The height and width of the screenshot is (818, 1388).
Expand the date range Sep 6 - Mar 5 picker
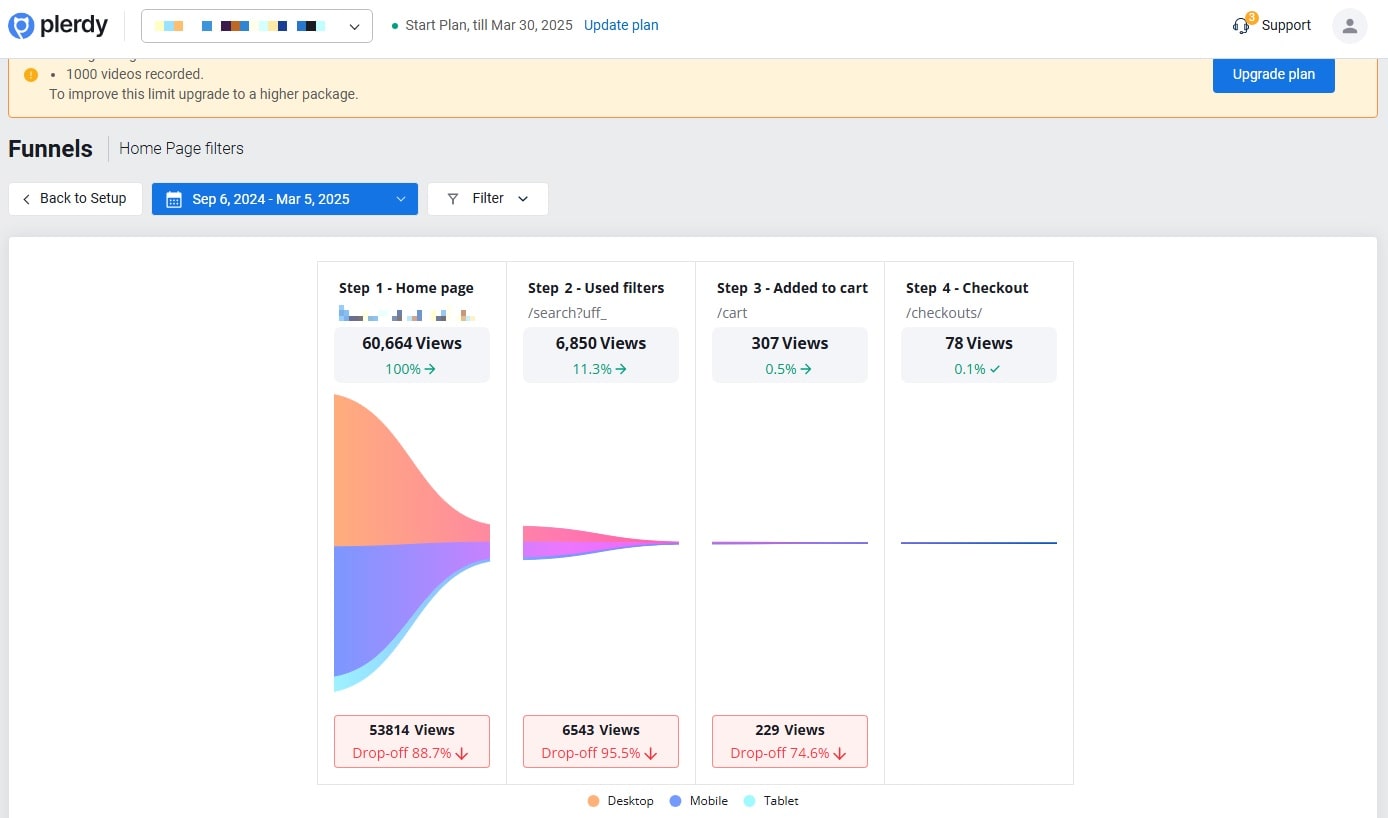pos(284,199)
